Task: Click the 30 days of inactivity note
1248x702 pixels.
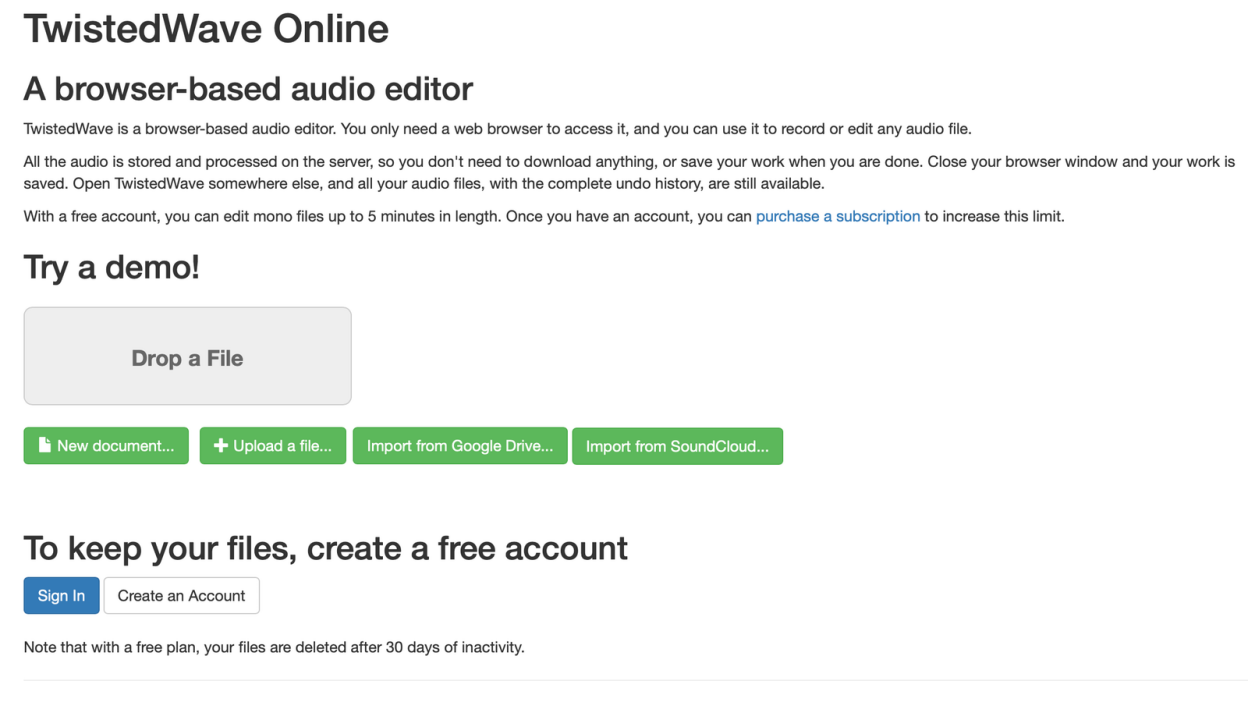Action: click(274, 647)
